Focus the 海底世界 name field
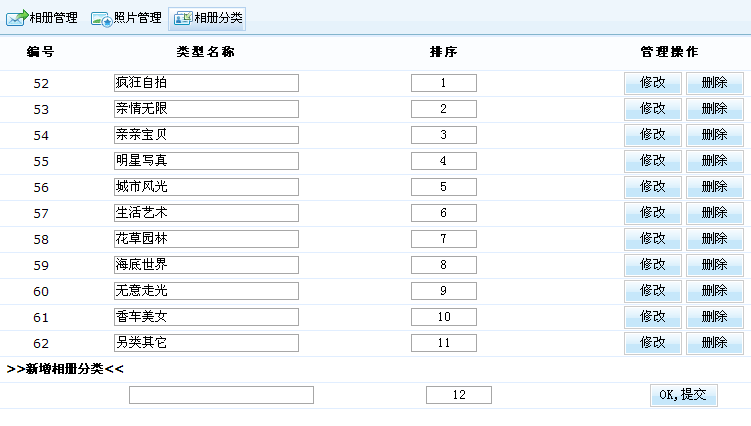The width and height of the screenshot is (751, 426). (x=206, y=265)
